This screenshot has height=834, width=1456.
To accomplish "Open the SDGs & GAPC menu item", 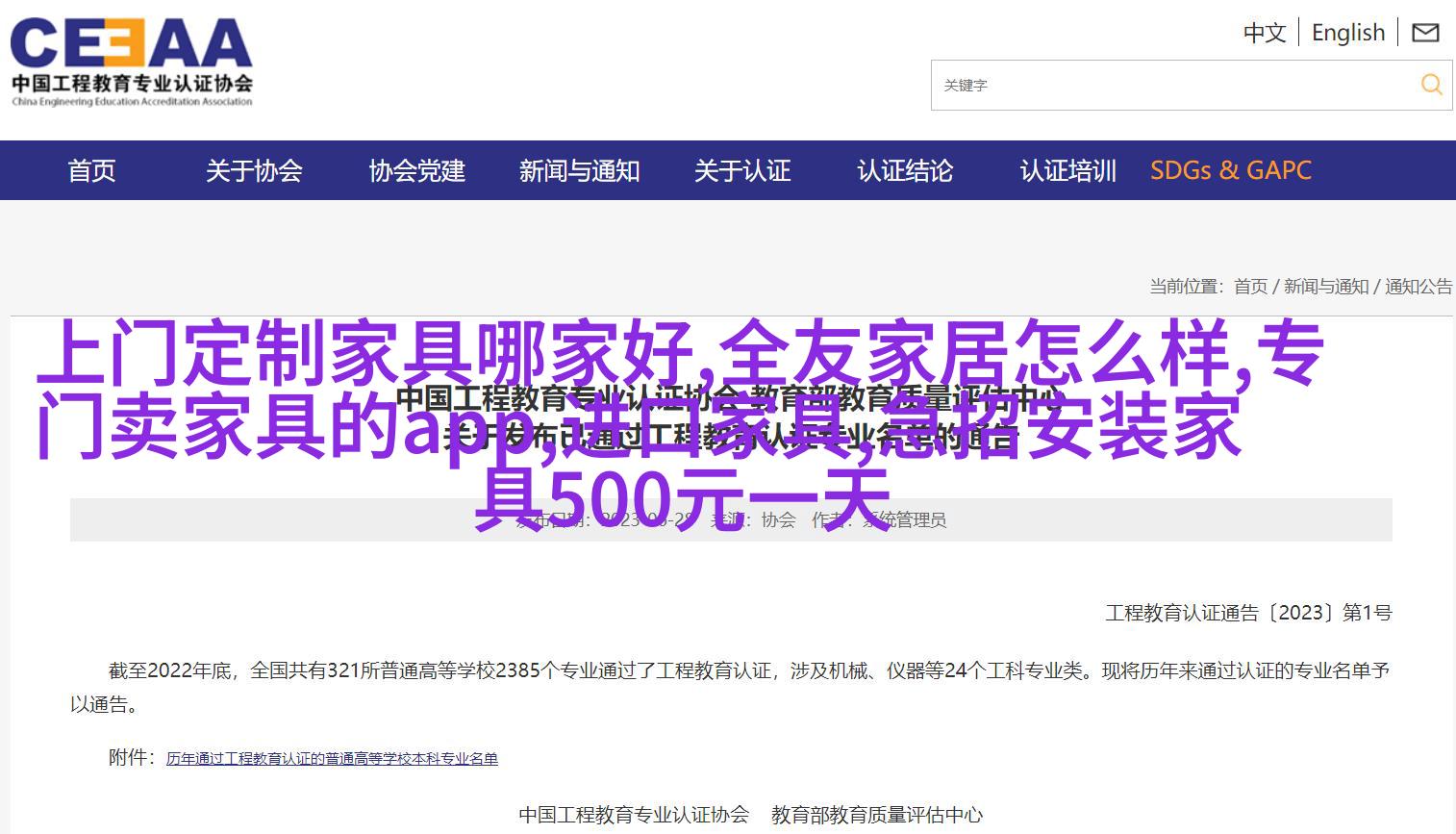I will click(x=1230, y=171).
